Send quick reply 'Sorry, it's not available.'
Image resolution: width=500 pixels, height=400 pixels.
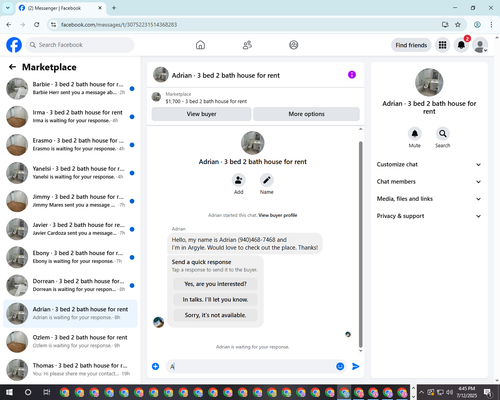215,315
